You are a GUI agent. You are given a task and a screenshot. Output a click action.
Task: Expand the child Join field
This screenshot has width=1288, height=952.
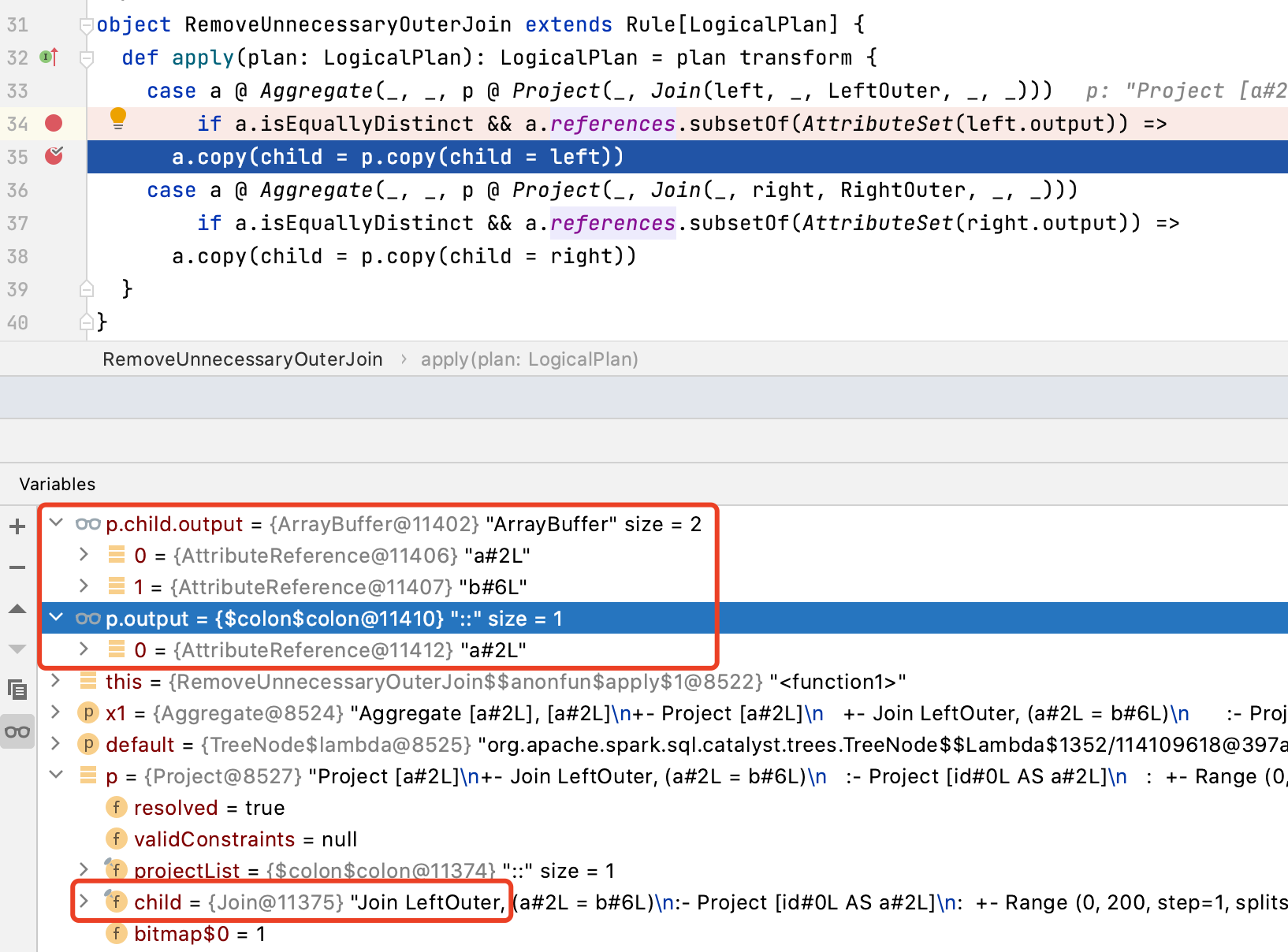pyautogui.click(x=84, y=901)
